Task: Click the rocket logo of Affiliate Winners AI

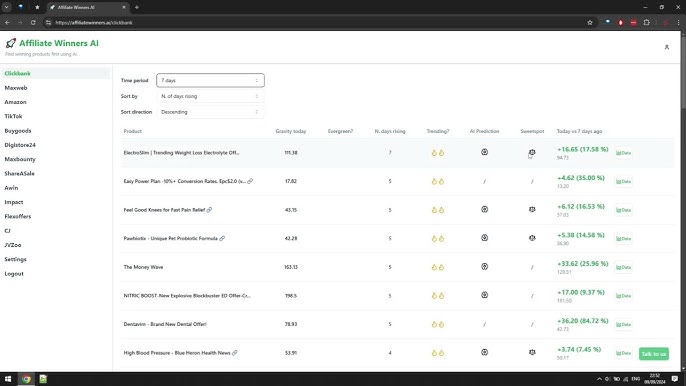Action: tap(11, 43)
